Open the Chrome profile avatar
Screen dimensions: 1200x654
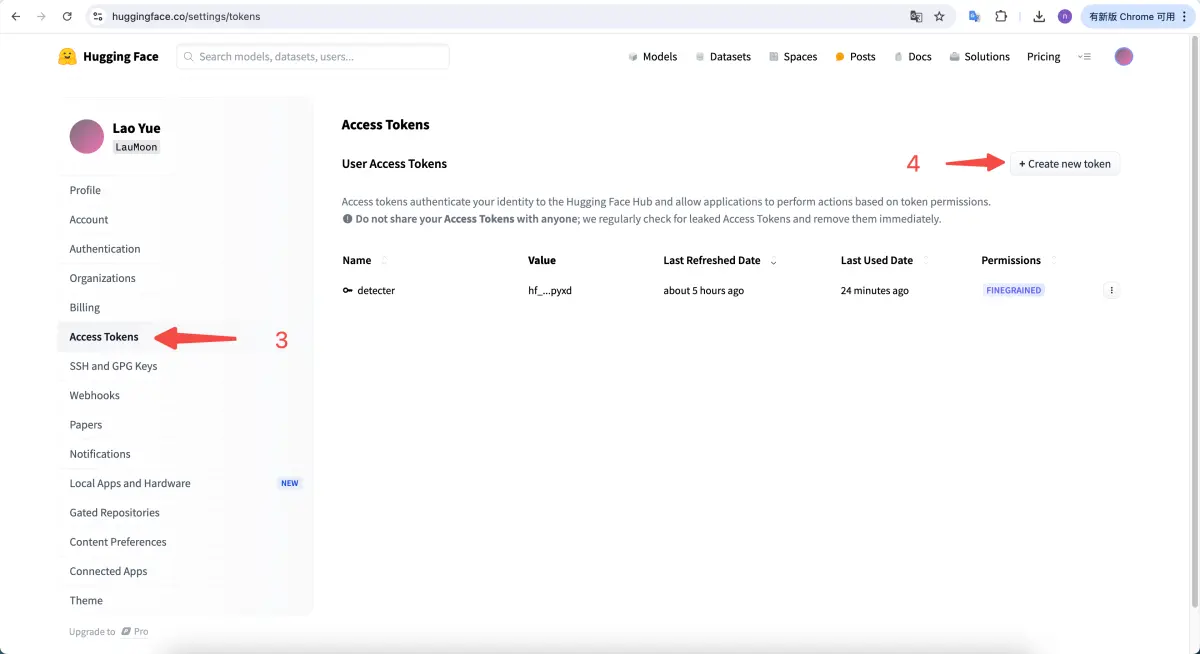click(1065, 17)
